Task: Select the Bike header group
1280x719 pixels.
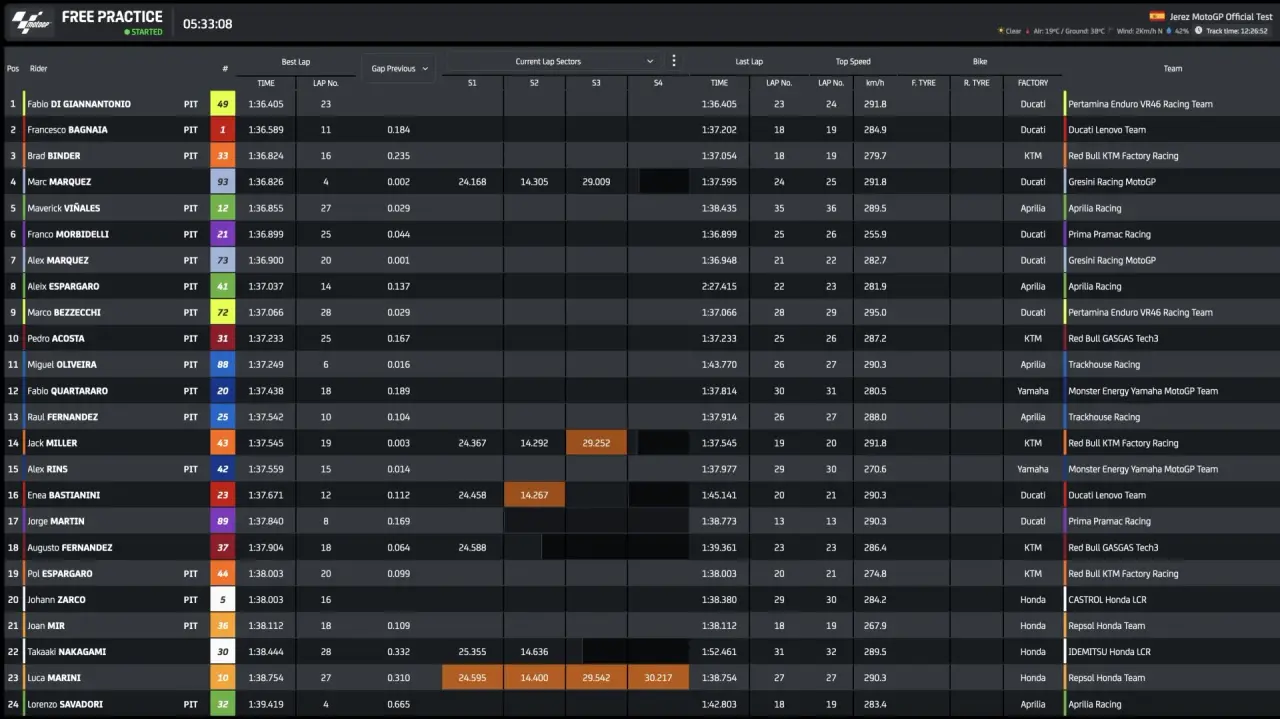Action: (x=980, y=62)
